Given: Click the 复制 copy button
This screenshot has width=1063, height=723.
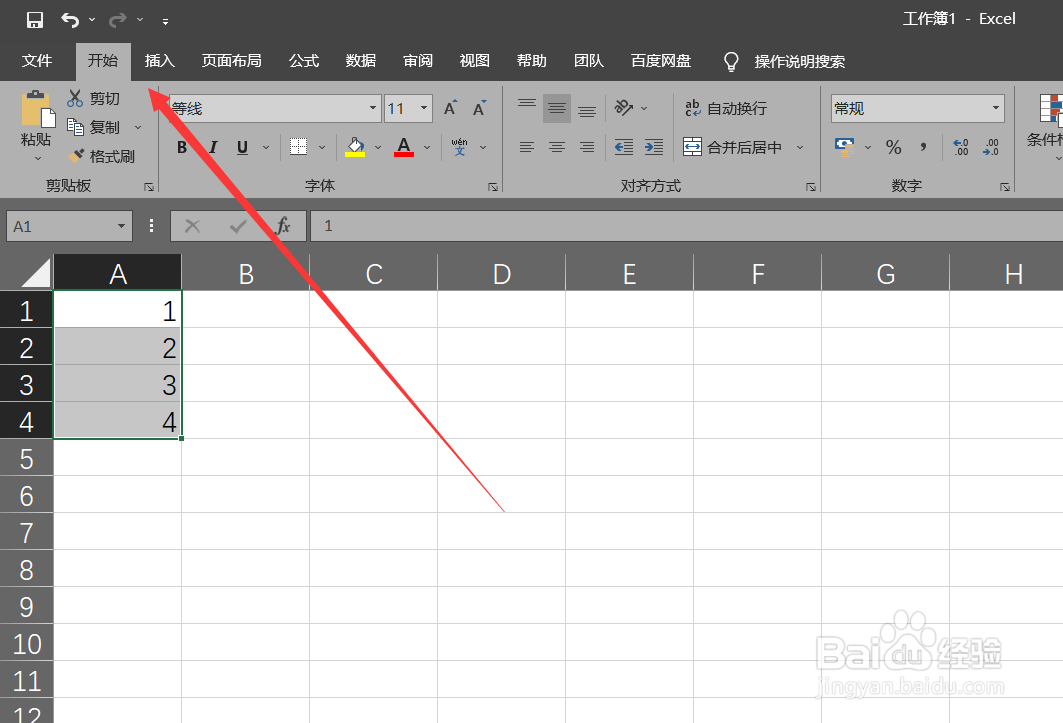Looking at the screenshot, I should (94, 128).
